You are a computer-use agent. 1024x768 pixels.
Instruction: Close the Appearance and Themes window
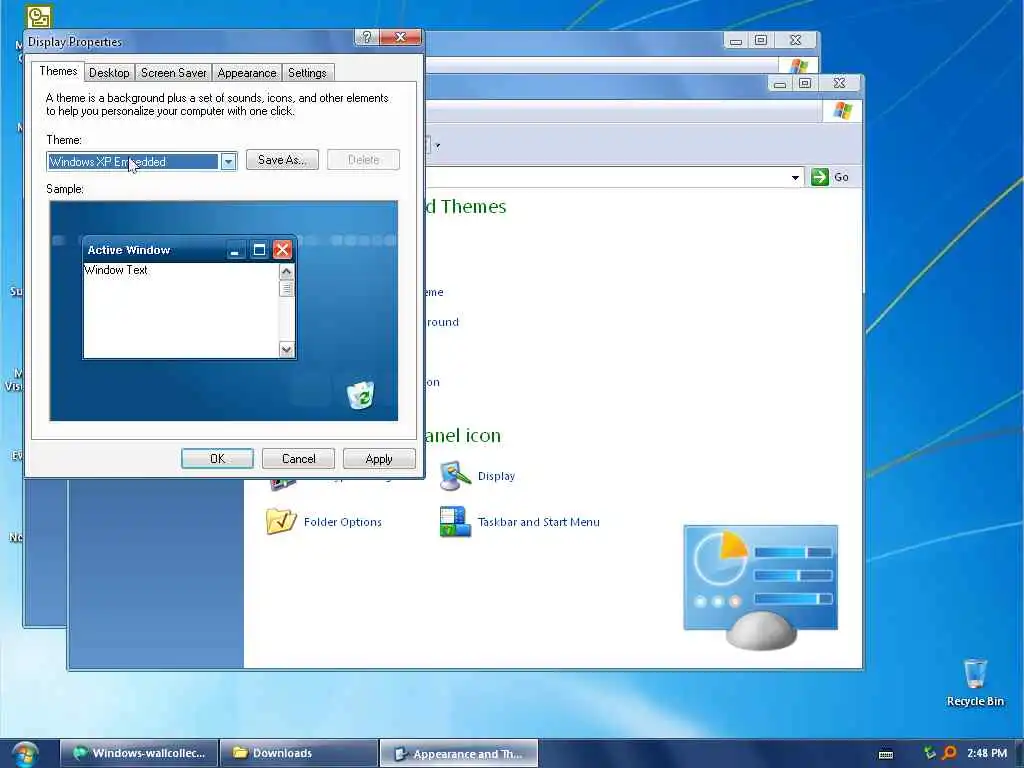(839, 83)
